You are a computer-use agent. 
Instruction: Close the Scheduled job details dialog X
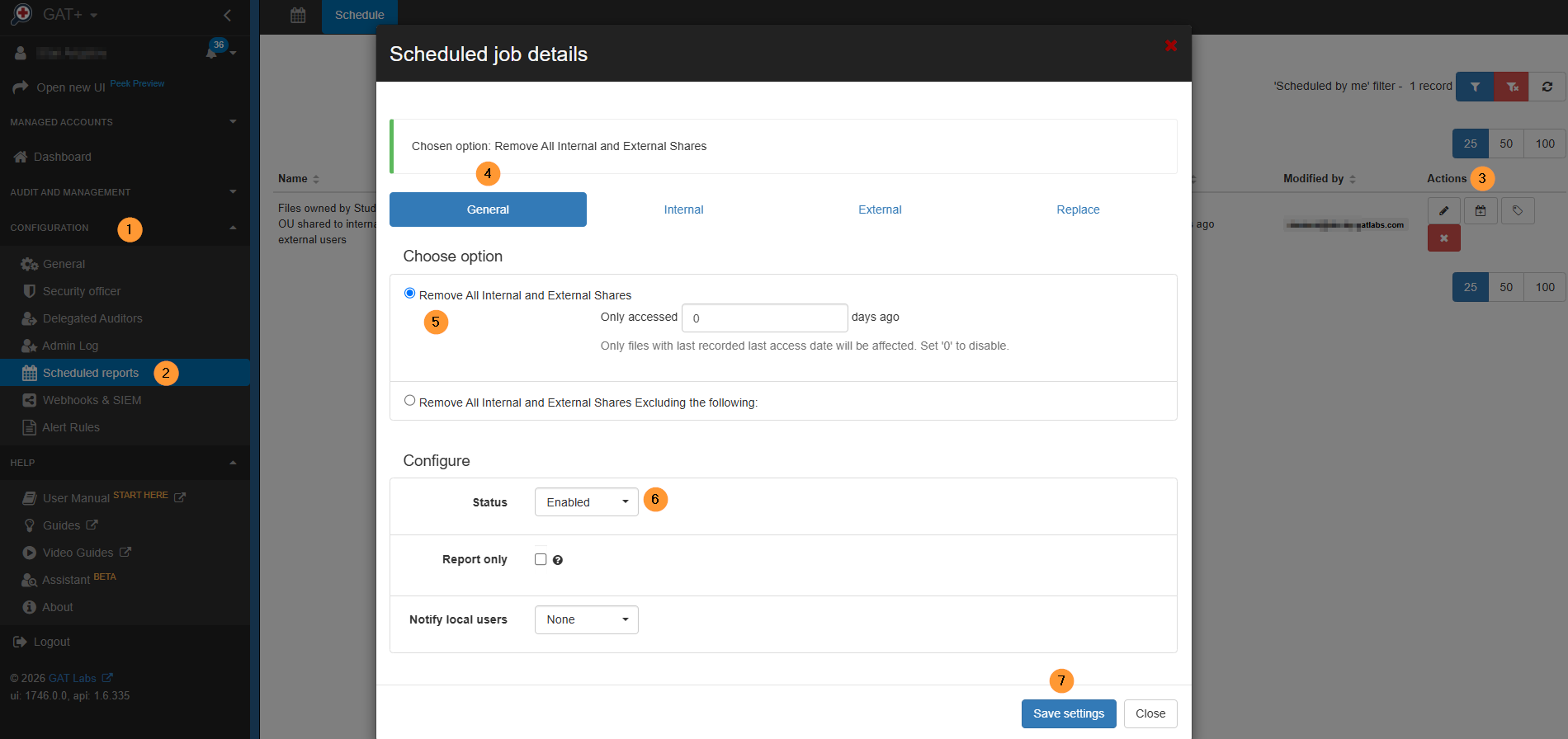1170,45
